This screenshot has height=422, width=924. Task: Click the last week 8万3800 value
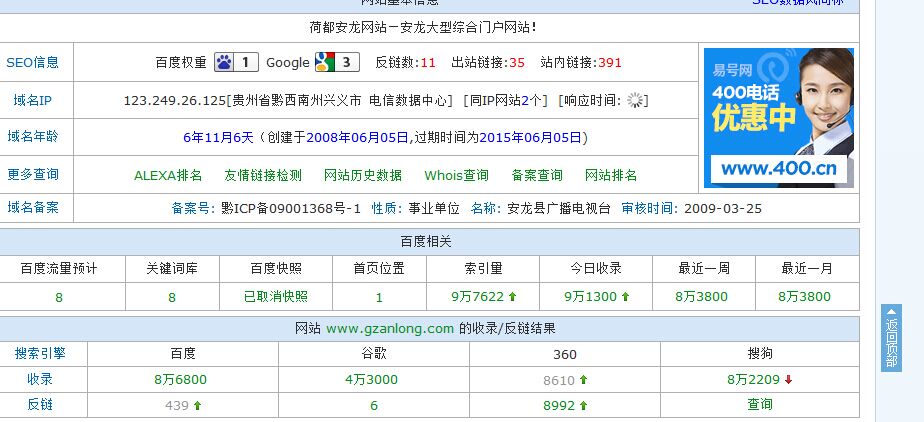pos(701,296)
